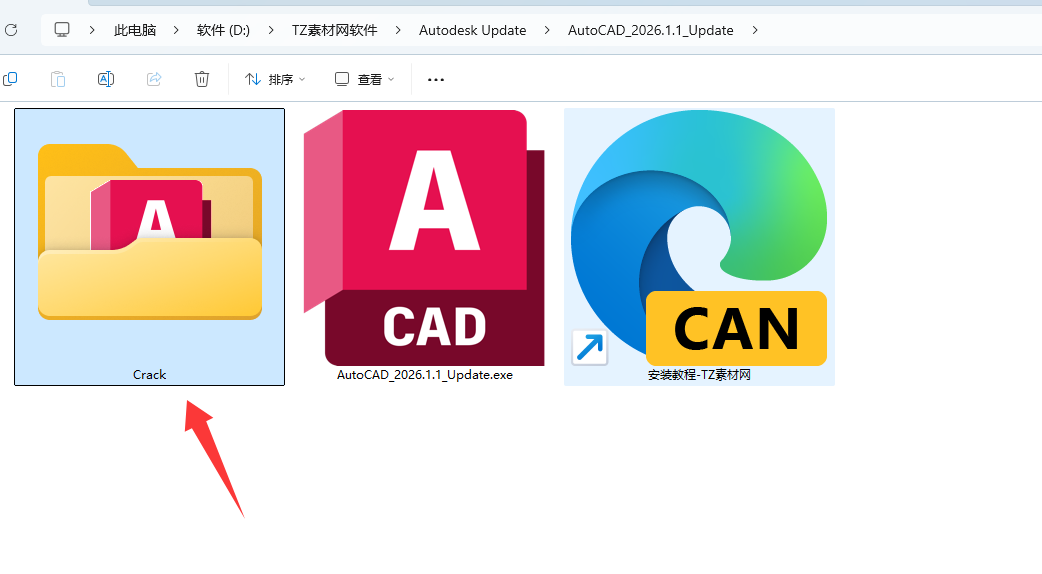The height and width of the screenshot is (574, 1042).
Task: Click the 安装教程-TZ素材网 shortcut name
Action: (699, 375)
